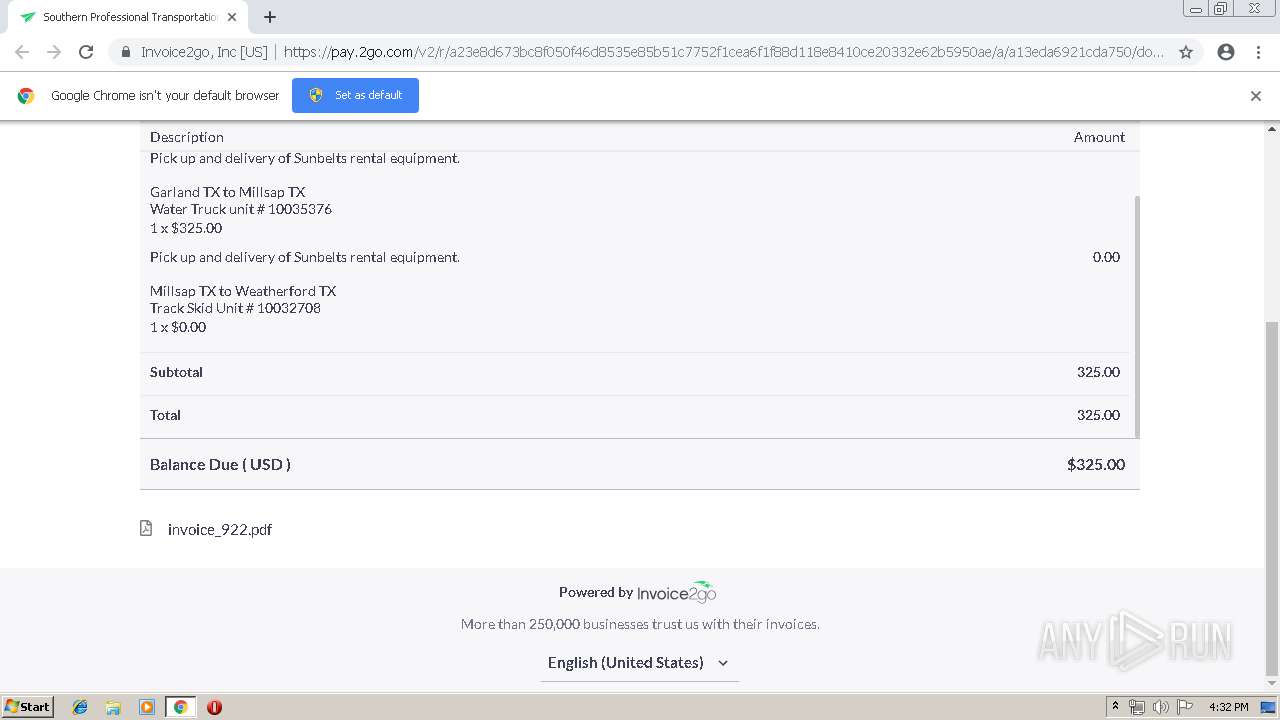Screen dimensions: 1280x720
Task: Click the Millsap TX to Weatherford TX text
Action: 243,291
